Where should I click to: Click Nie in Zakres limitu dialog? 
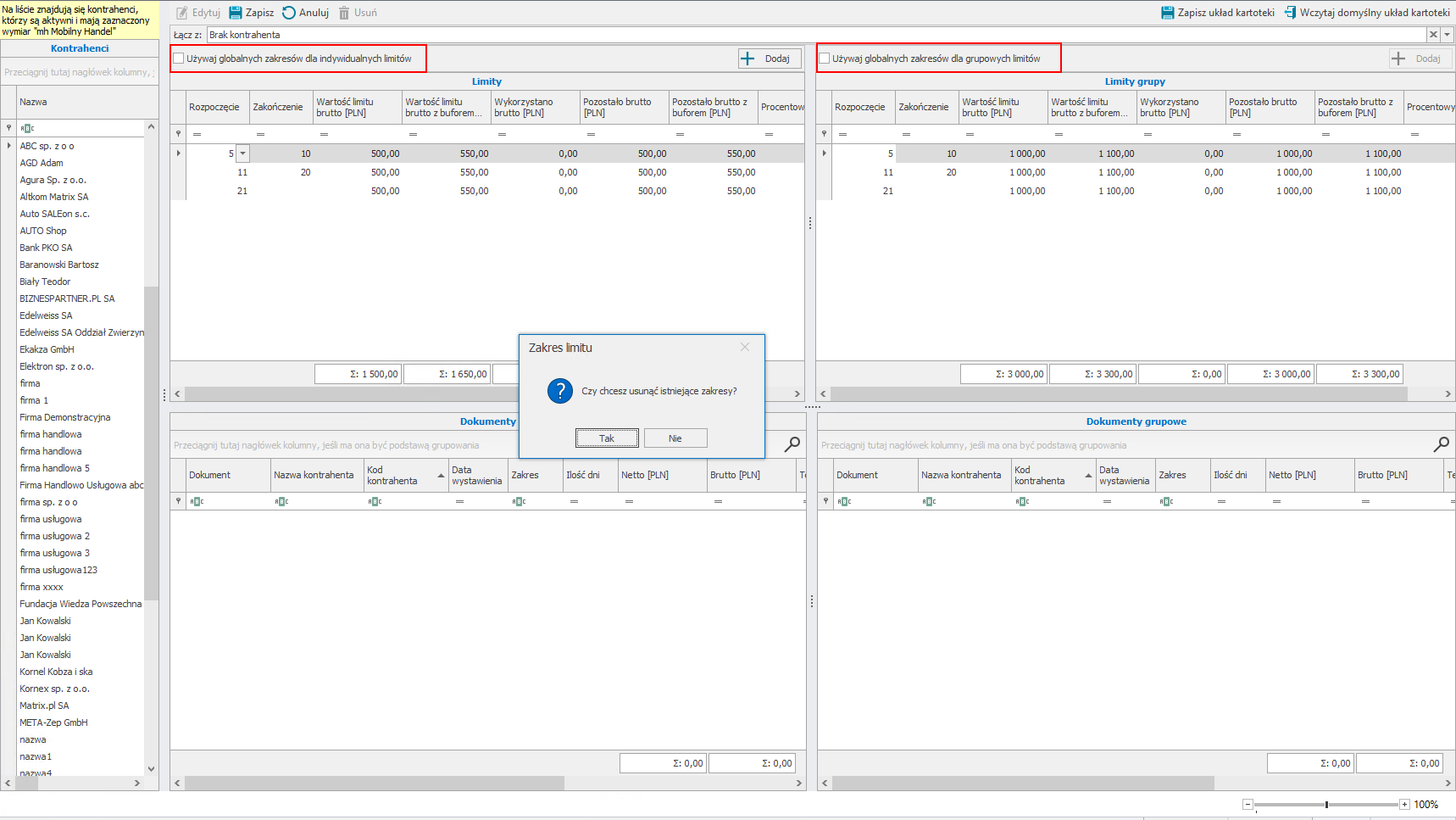tap(675, 438)
